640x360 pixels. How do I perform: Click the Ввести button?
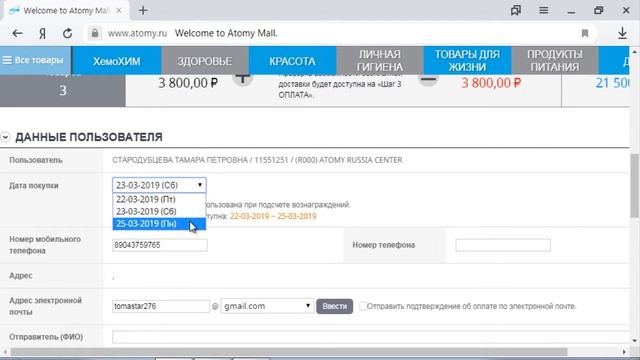pyautogui.click(x=334, y=306)
